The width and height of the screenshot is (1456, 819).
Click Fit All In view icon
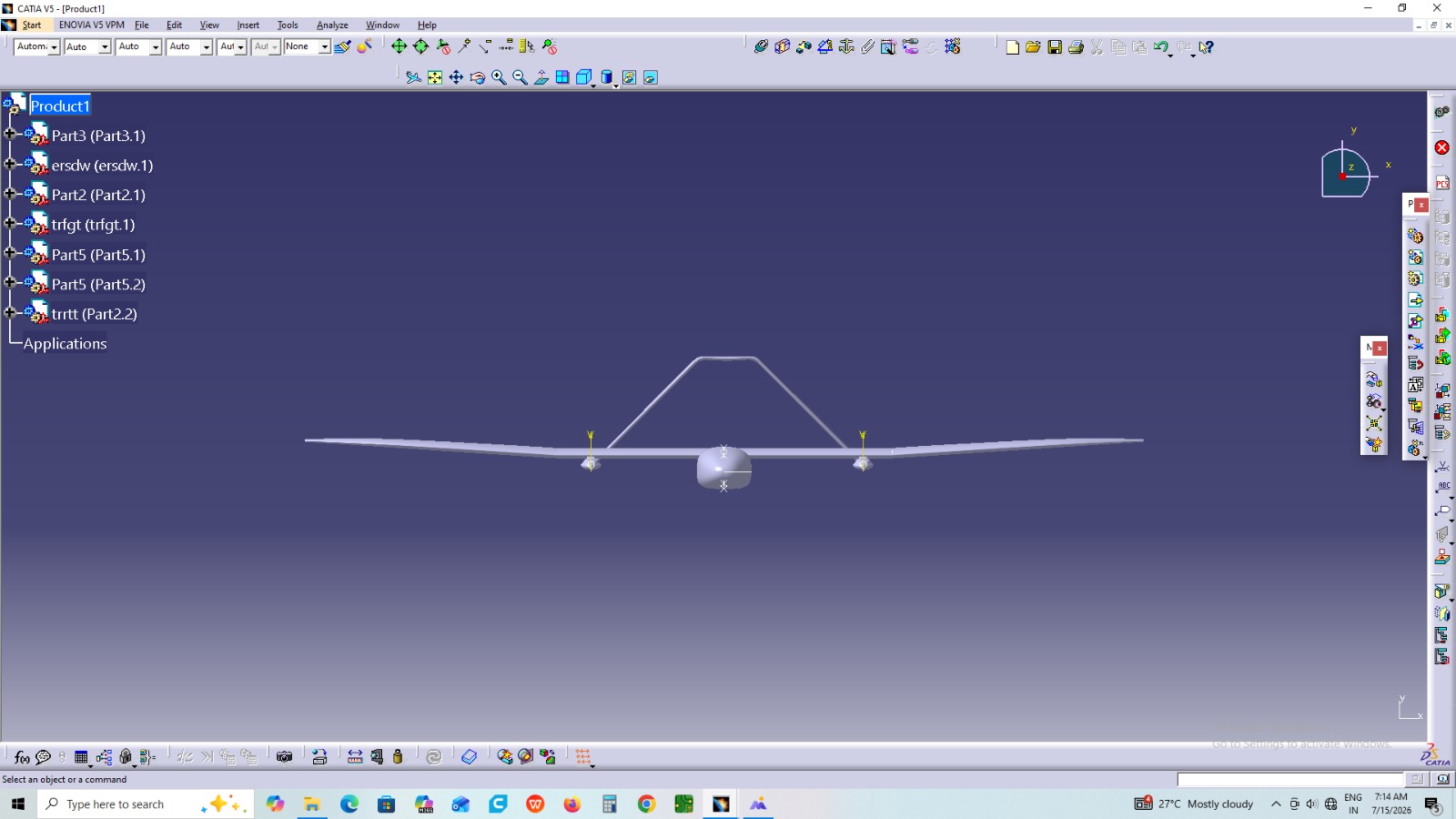click(435, 77)
